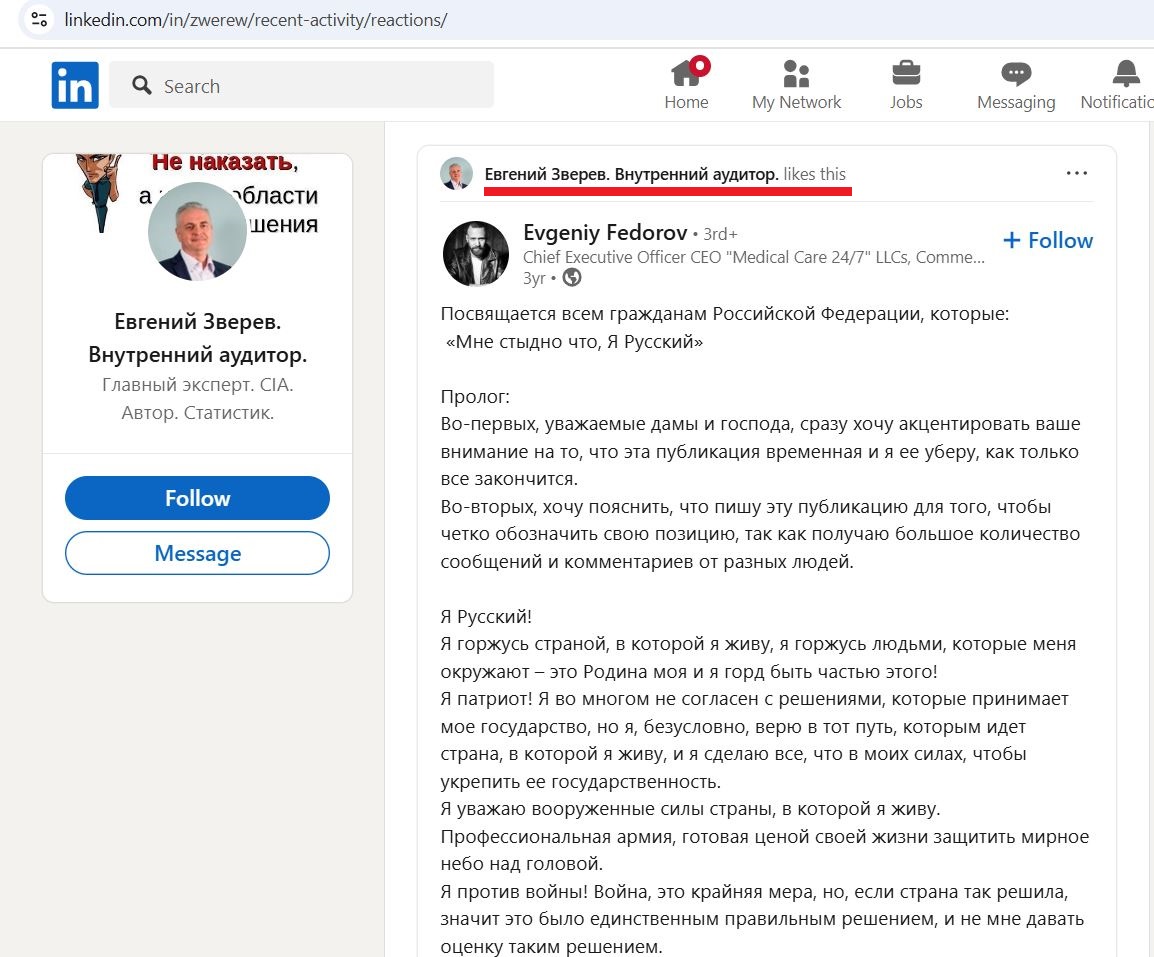Click the small avatar beside 'likes this'

click(456, 174)
